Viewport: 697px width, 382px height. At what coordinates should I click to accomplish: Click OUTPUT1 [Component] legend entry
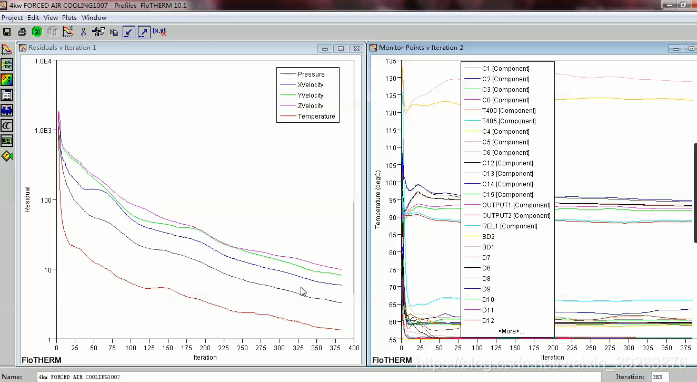516,205
